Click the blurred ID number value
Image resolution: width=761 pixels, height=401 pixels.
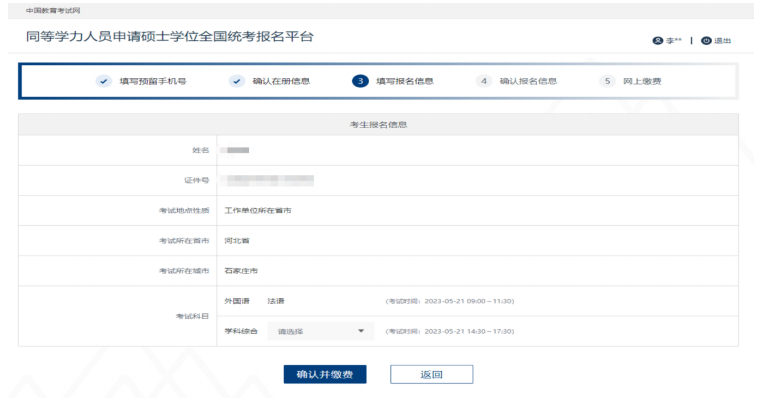267,181
